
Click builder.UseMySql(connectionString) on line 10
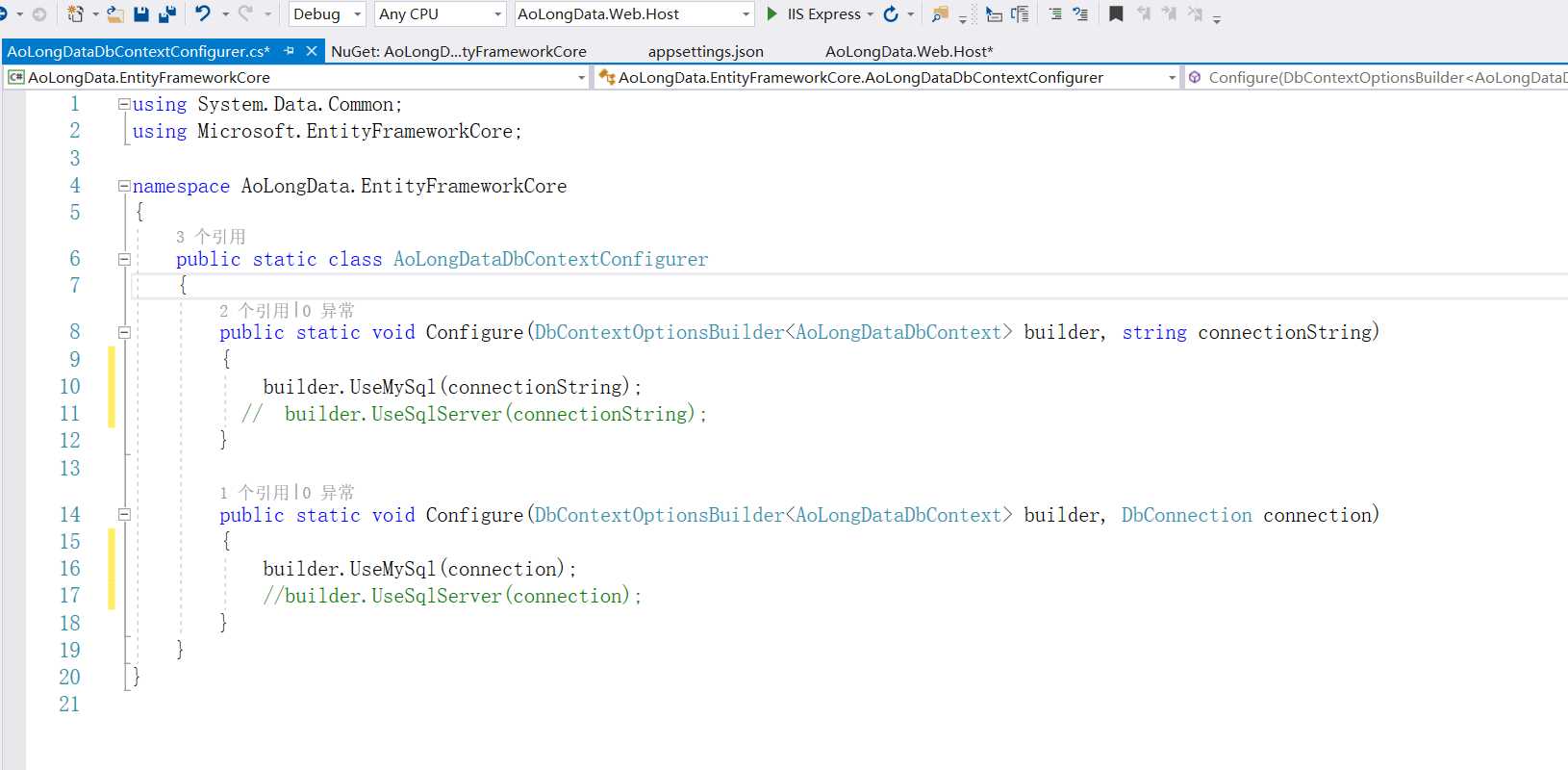coord(452,387)
